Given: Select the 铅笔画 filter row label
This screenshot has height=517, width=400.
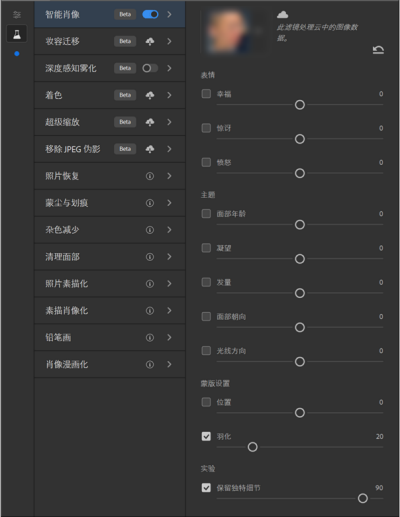Looking at the screenshot, I should click(58, 338).
